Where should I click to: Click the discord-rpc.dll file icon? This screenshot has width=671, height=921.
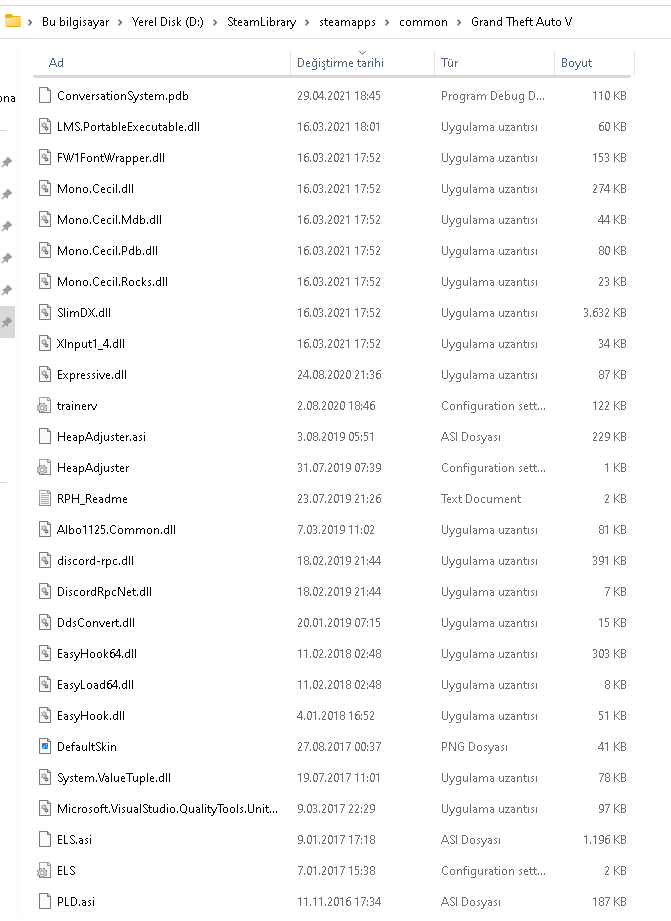[x=45, y=560]
